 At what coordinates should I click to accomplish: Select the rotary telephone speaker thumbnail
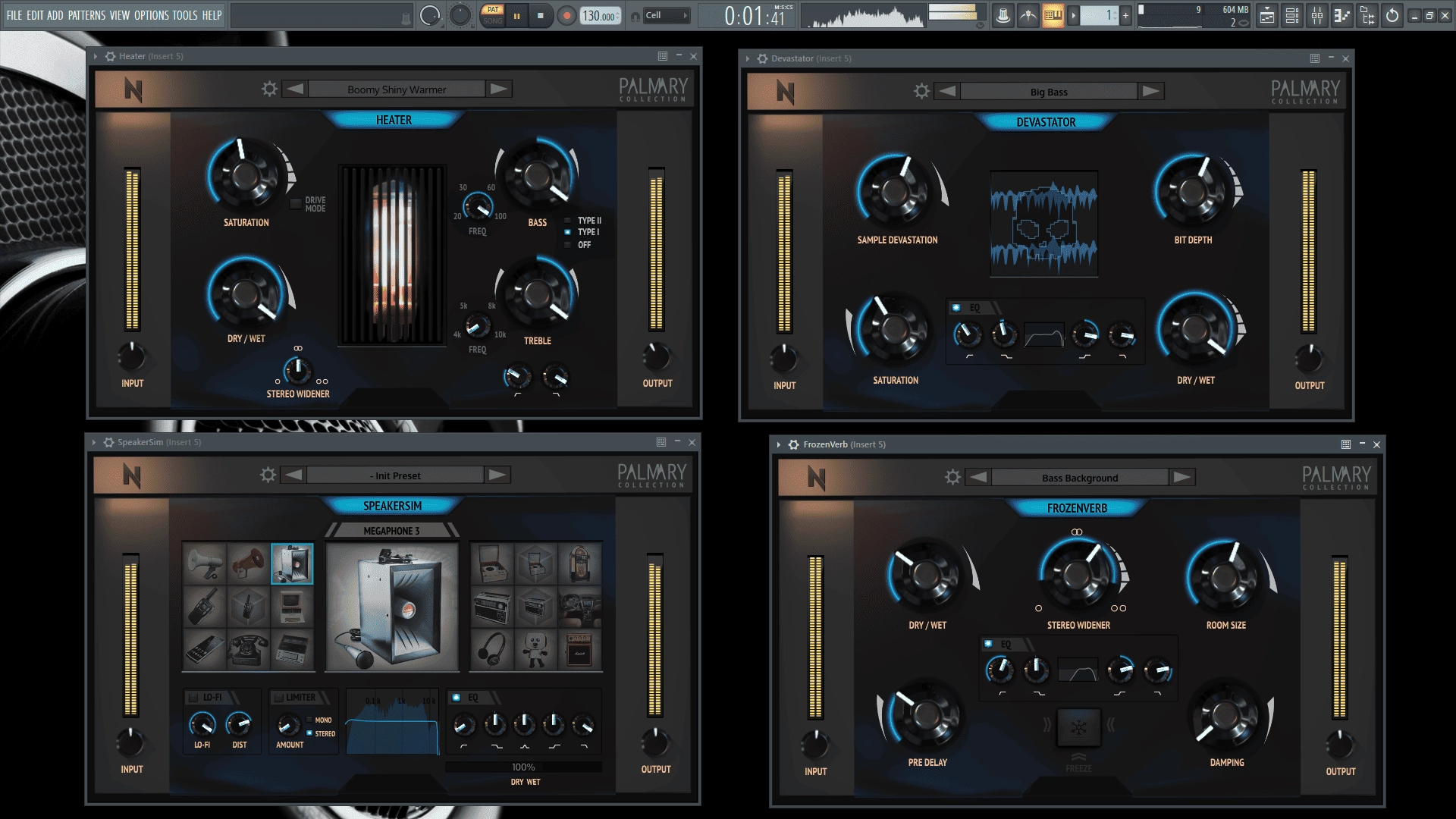point(248,650)
